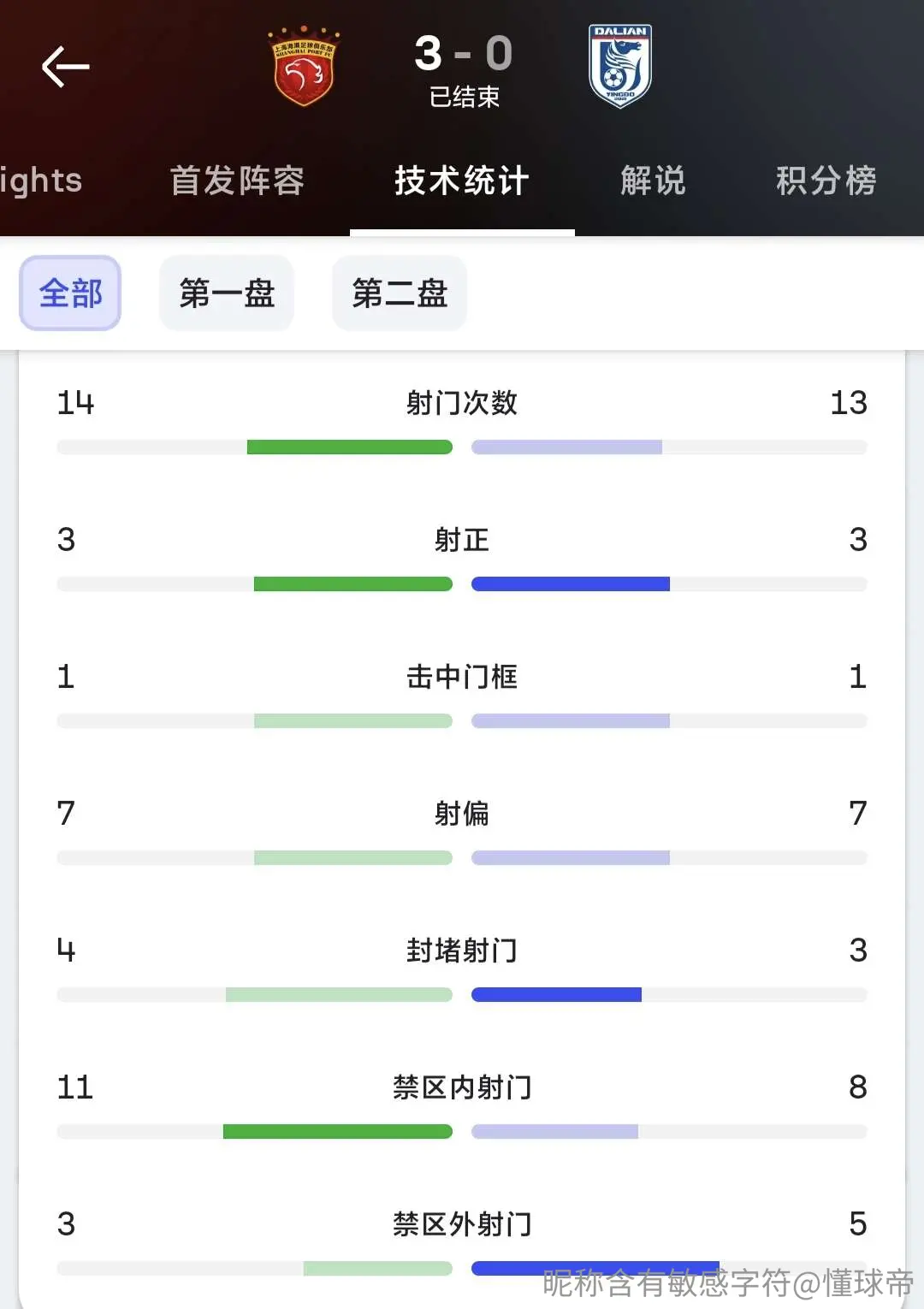Click the blue 射正 bar for away team
924x1309 pixels.
pos(571,583)
